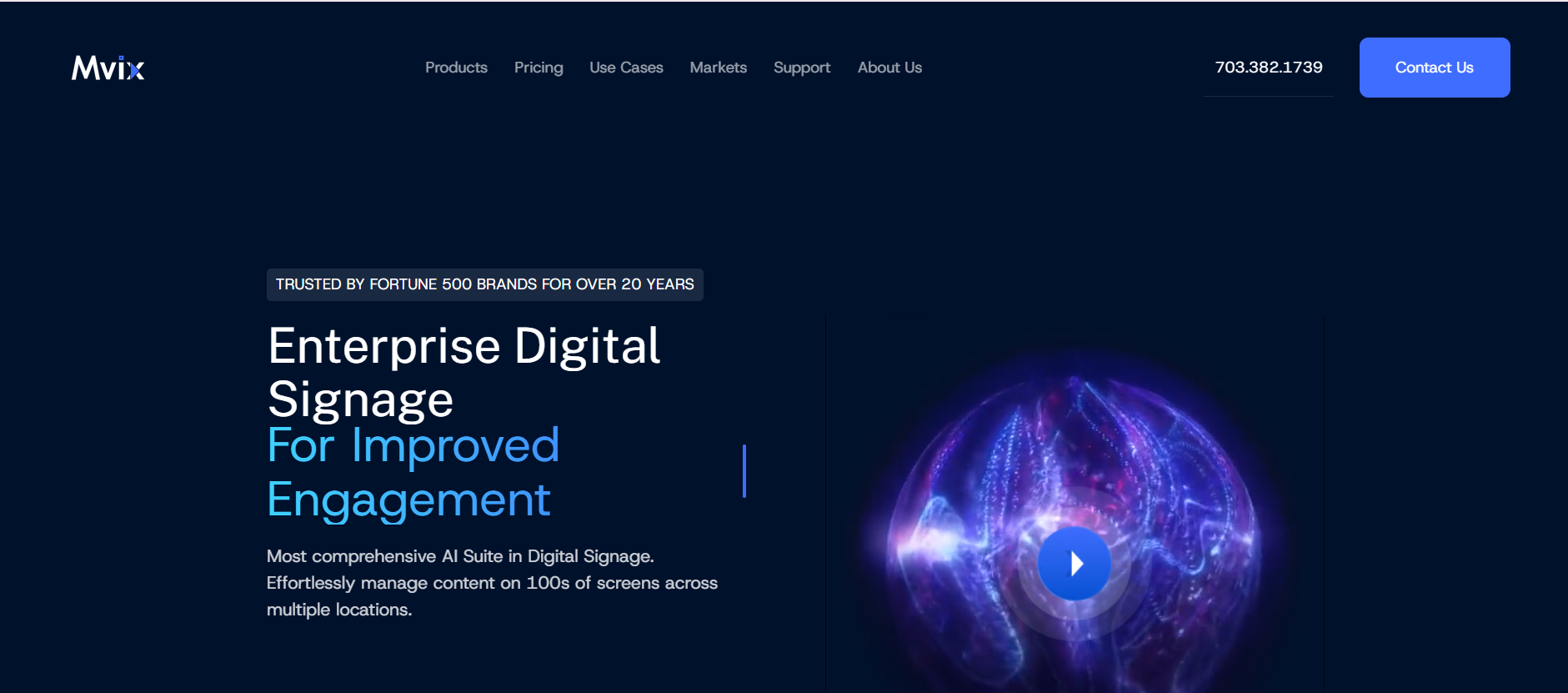1568x693 pixels.
Task: Open the Pricing page
Action: [539, 68]
